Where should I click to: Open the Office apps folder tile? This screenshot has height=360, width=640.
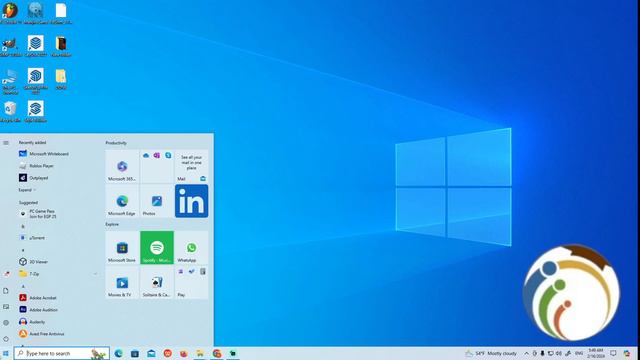point(157,167)
